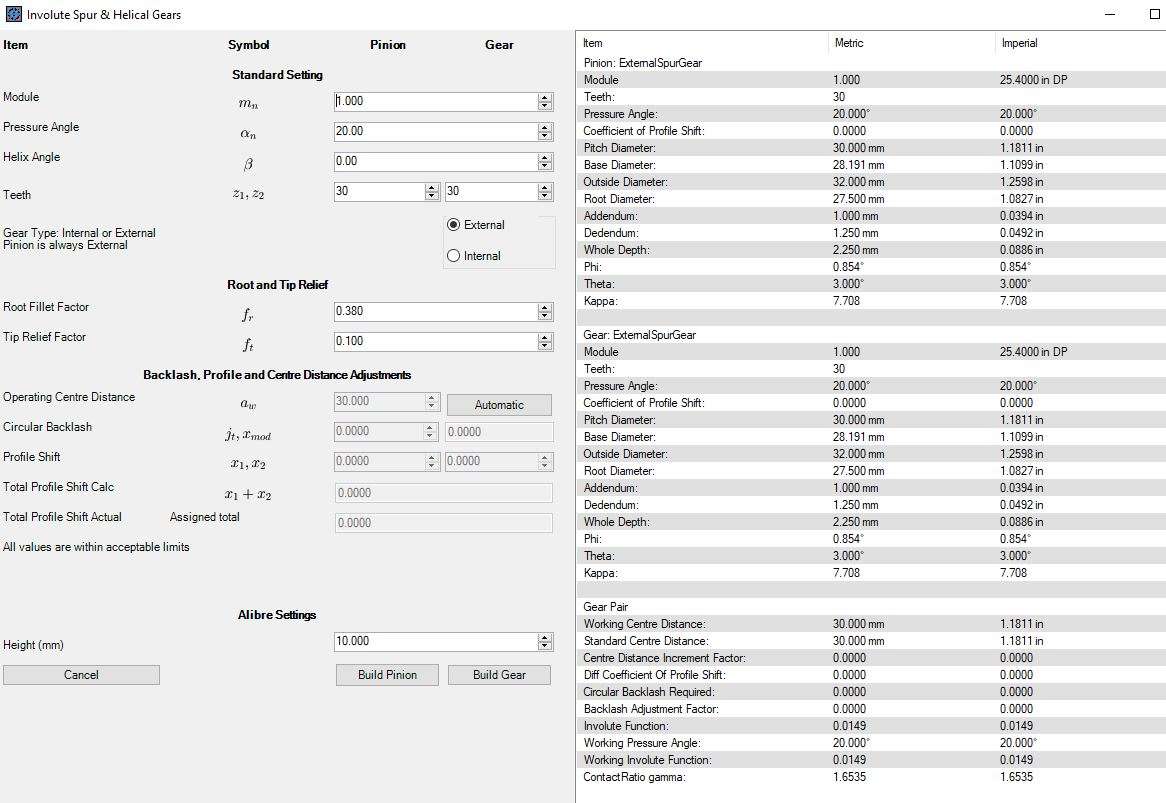This screenshot has width=1166, height=803.
Task: Select the Internal gear type radio button
Action: [x=454, y=256]
